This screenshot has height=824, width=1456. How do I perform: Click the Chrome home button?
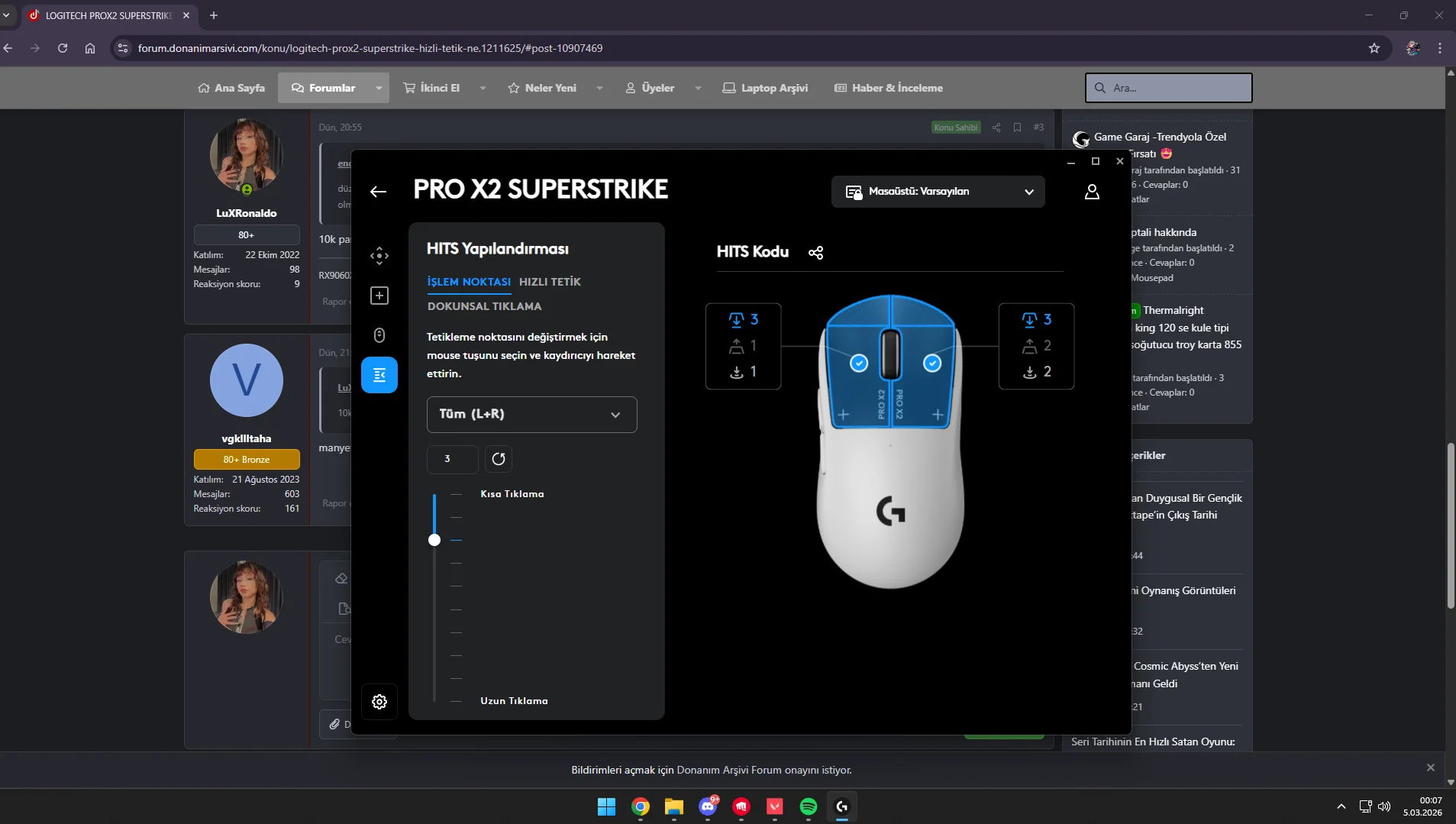pyautogui.click(x=90, y=48)
